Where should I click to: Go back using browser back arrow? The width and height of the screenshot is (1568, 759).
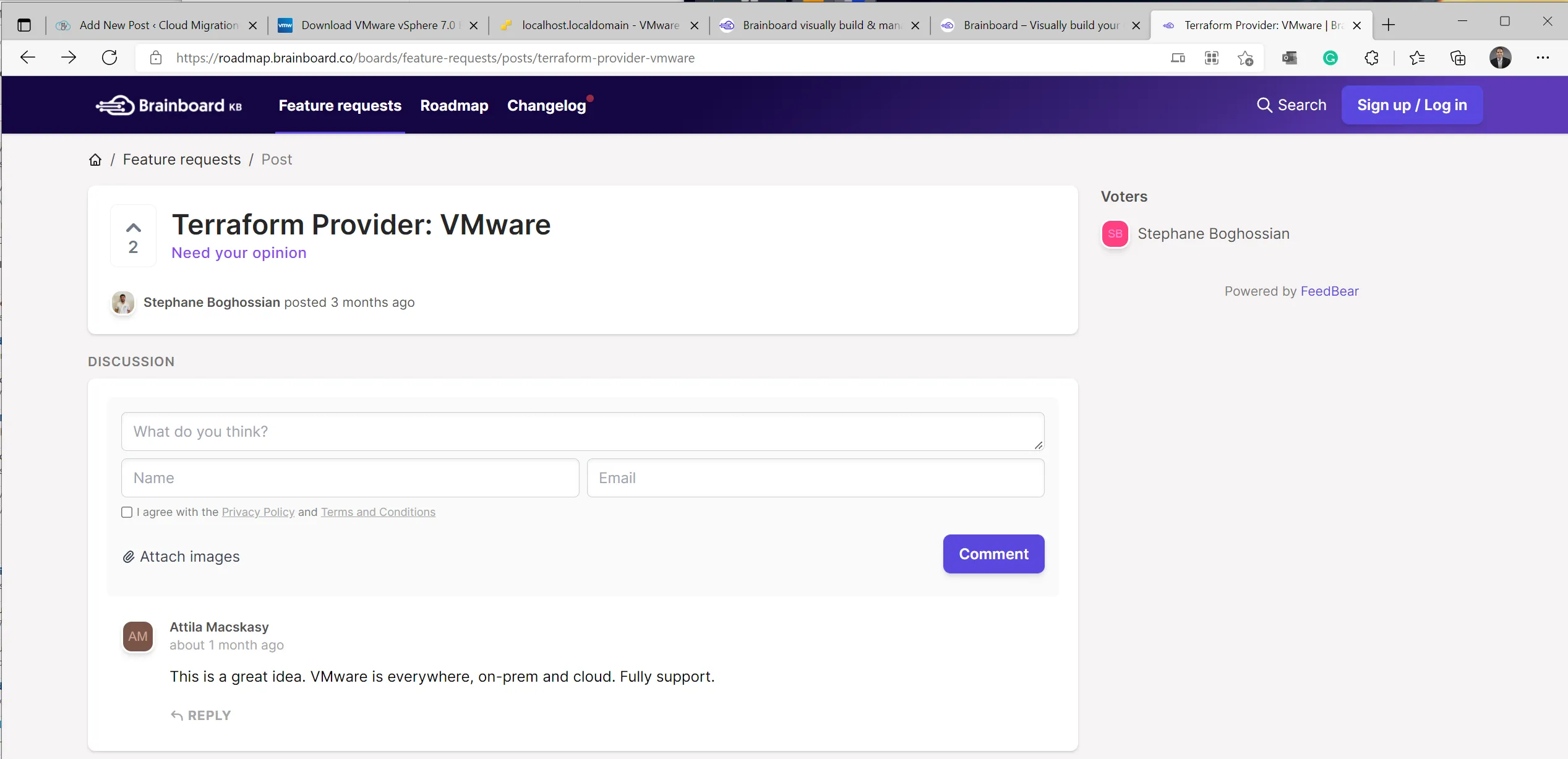(x=28, y=58)
